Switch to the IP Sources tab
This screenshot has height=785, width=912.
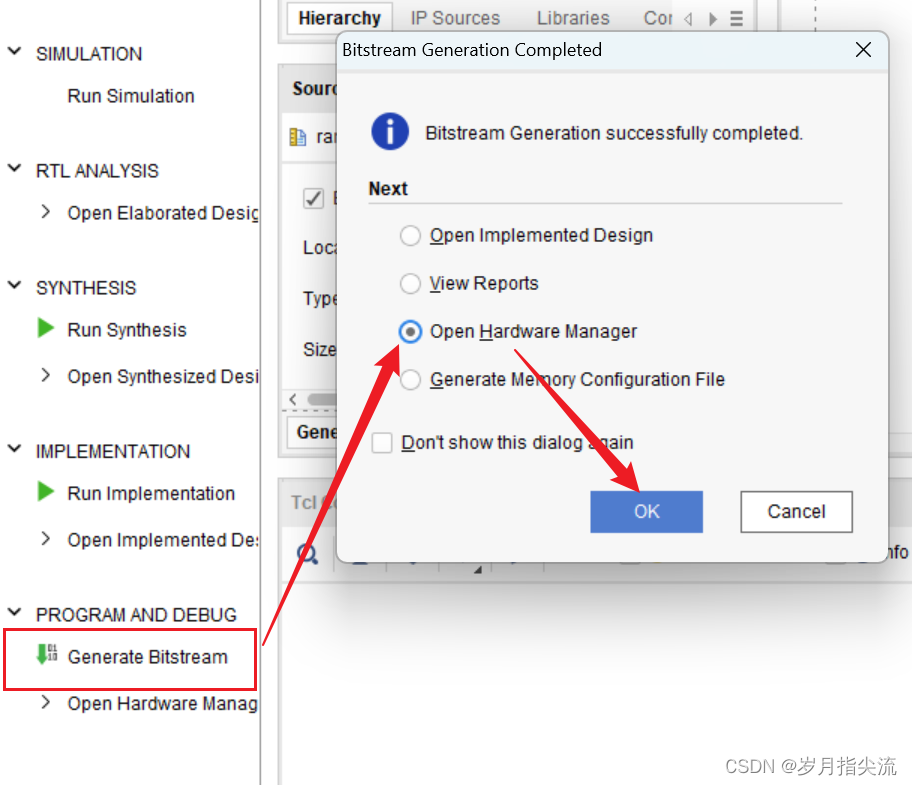tap(455, 18)
